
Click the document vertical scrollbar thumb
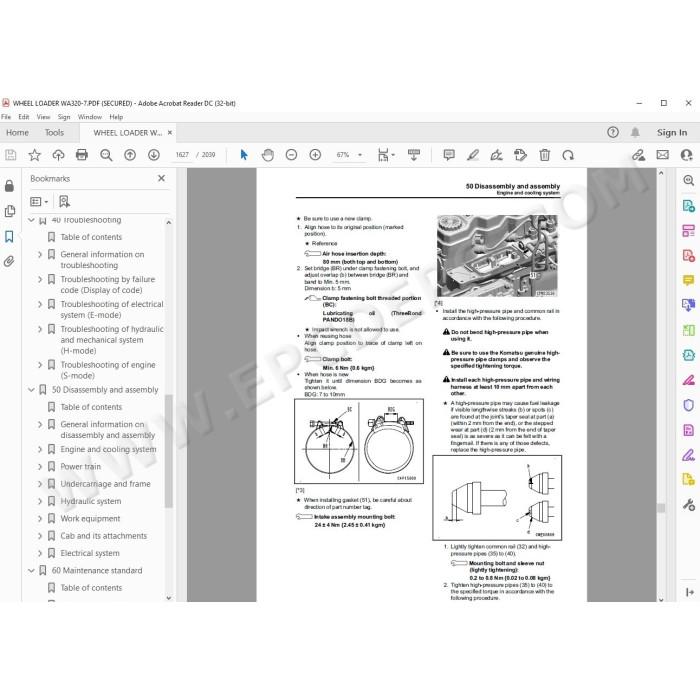point(661,508)
